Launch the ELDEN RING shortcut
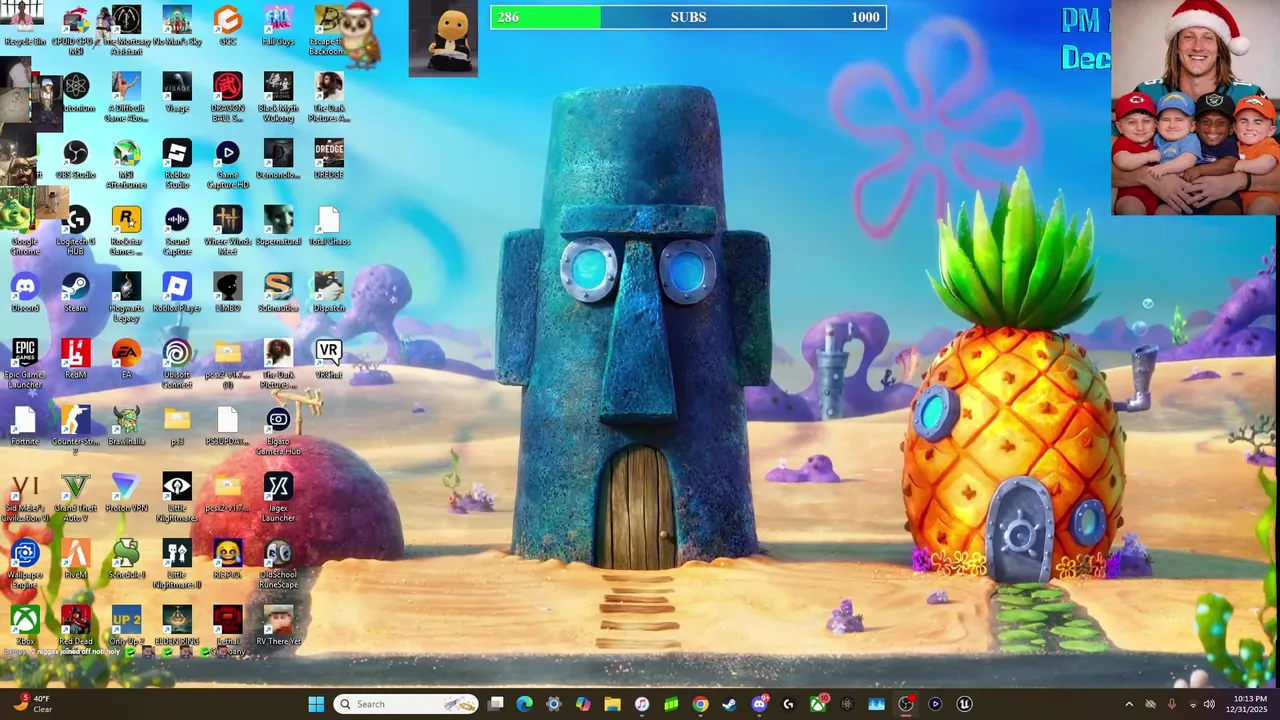The image size is (1280, 720). pyautogui.click(x=177, y=626)
